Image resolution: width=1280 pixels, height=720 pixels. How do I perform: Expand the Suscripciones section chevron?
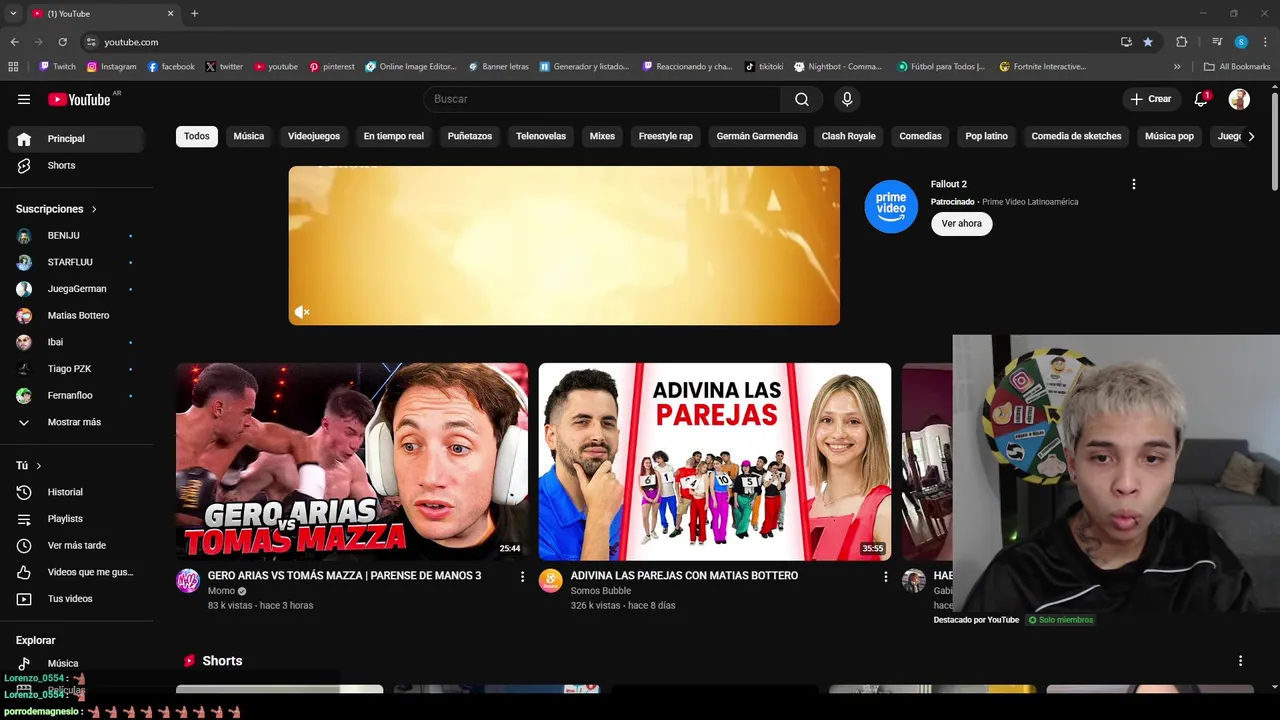94,209
